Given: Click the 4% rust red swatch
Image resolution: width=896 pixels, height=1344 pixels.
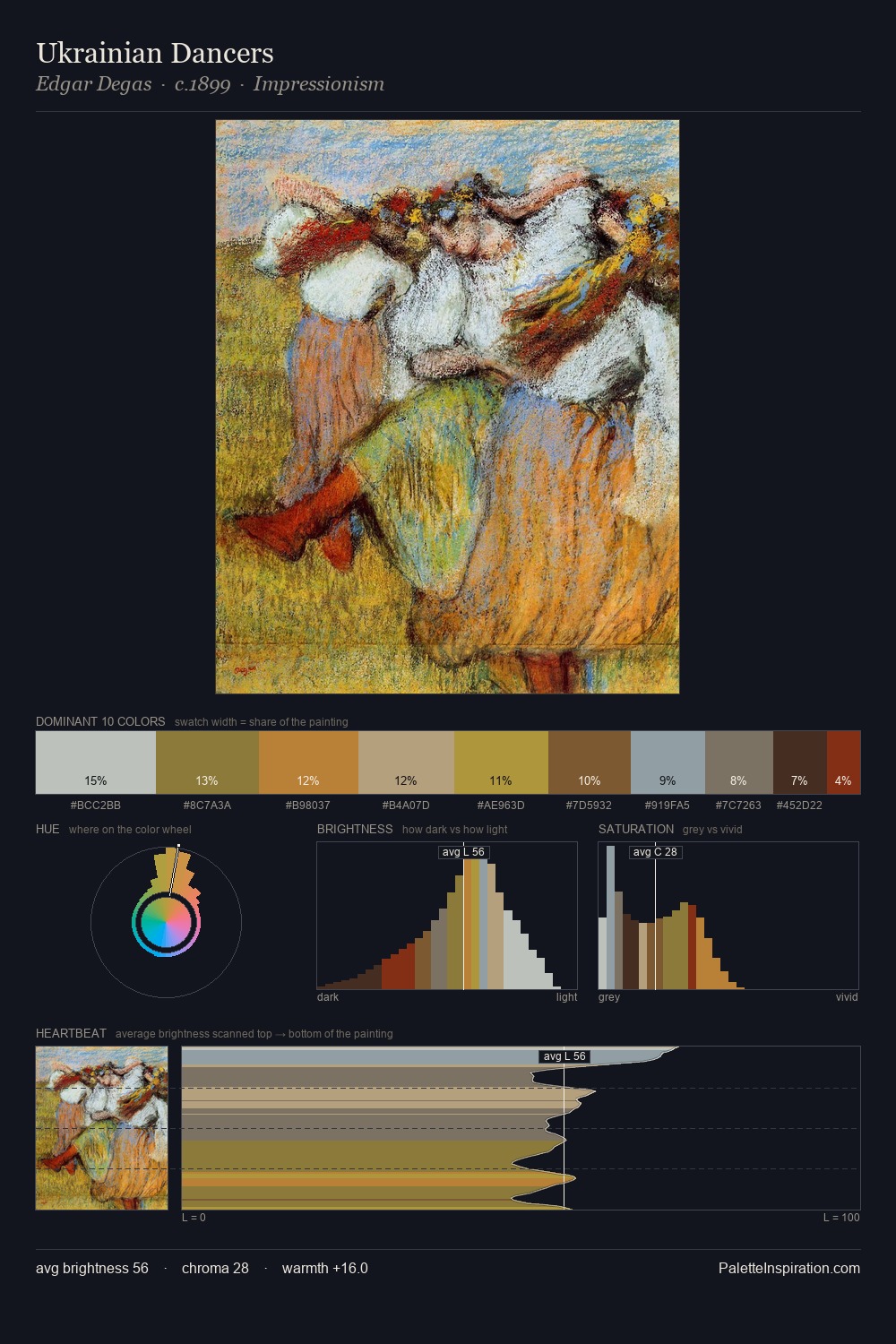Looking at the screenshot, I should [843, 762].
